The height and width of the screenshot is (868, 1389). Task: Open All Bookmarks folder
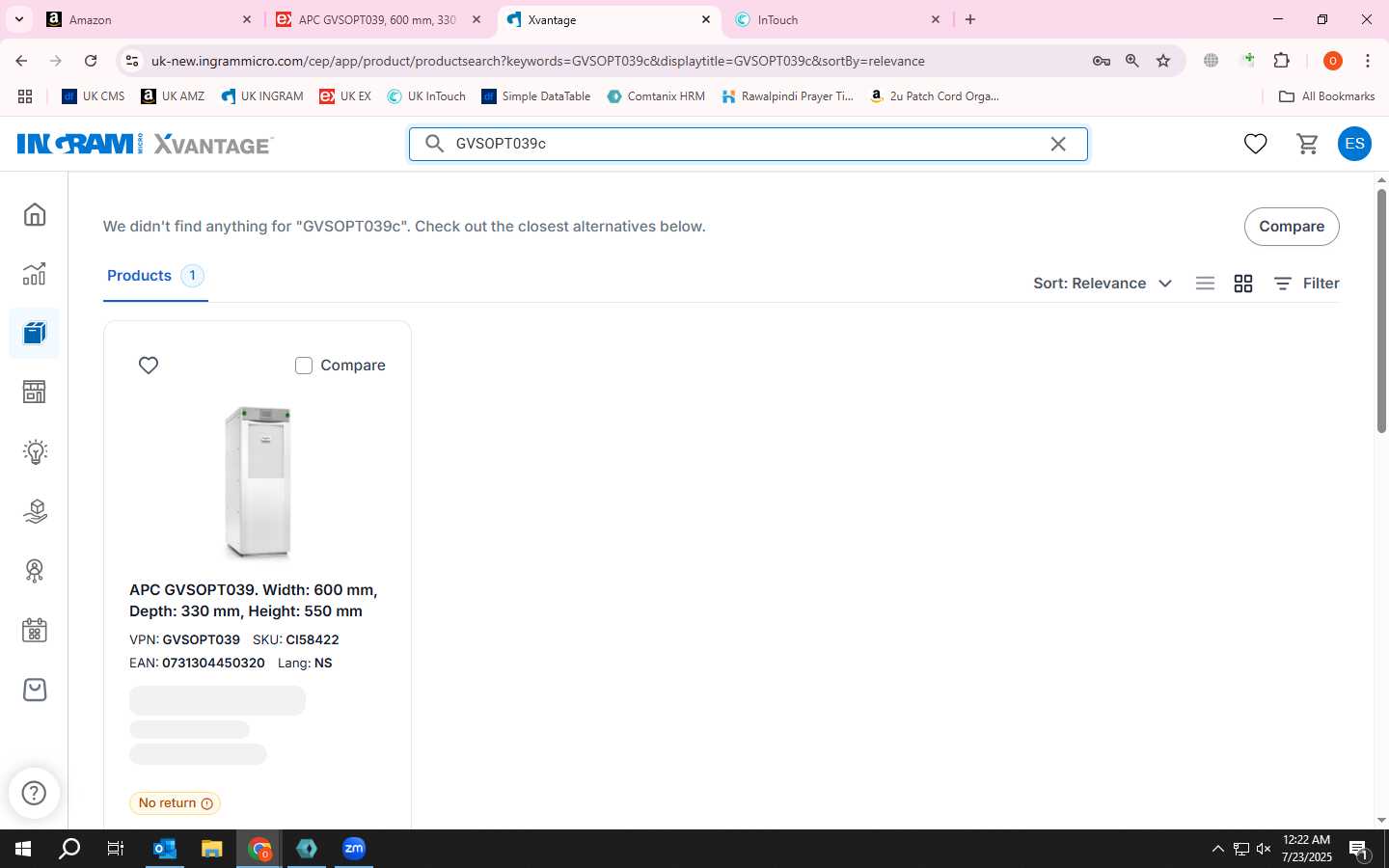pyautogui.click(x=1326, y=96)
